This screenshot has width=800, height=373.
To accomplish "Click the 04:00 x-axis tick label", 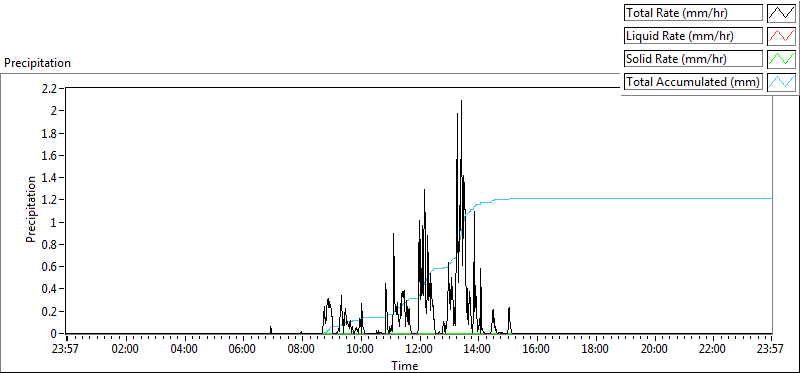I will pos(184,350).
